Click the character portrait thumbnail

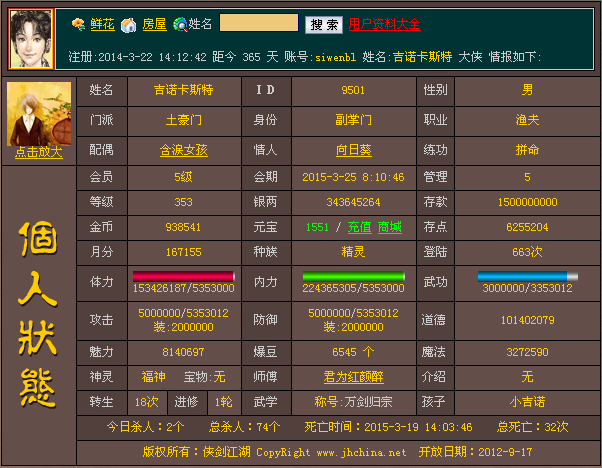39,114
